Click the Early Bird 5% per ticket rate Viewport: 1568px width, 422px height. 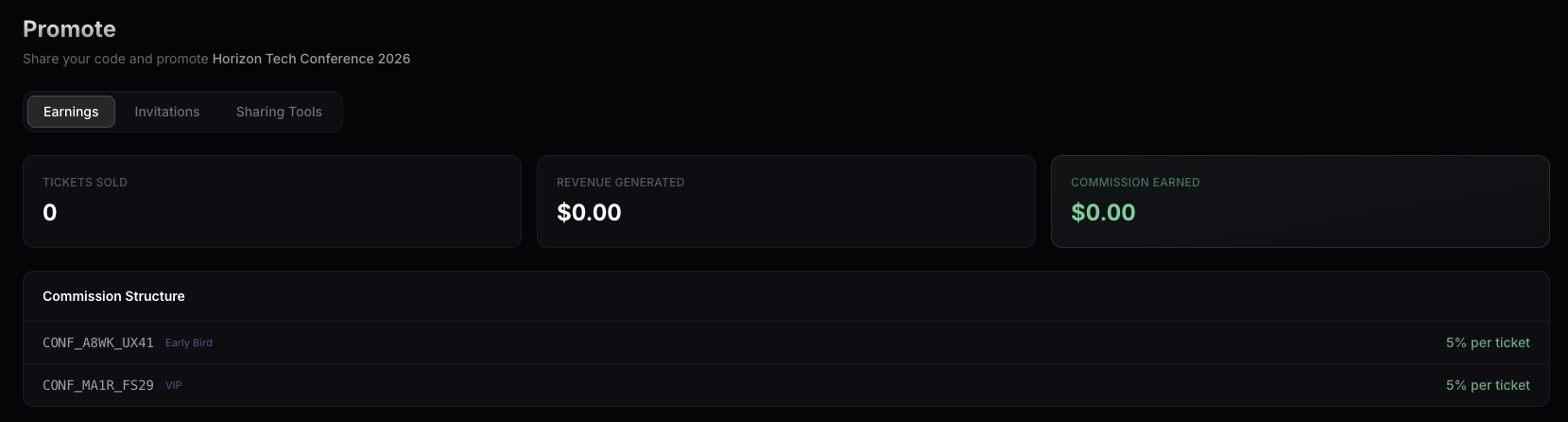(x=1488, y=343)
